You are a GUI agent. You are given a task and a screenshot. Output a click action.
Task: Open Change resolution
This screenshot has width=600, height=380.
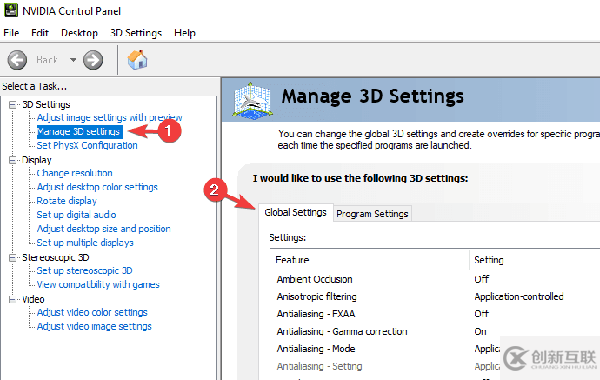75,173
